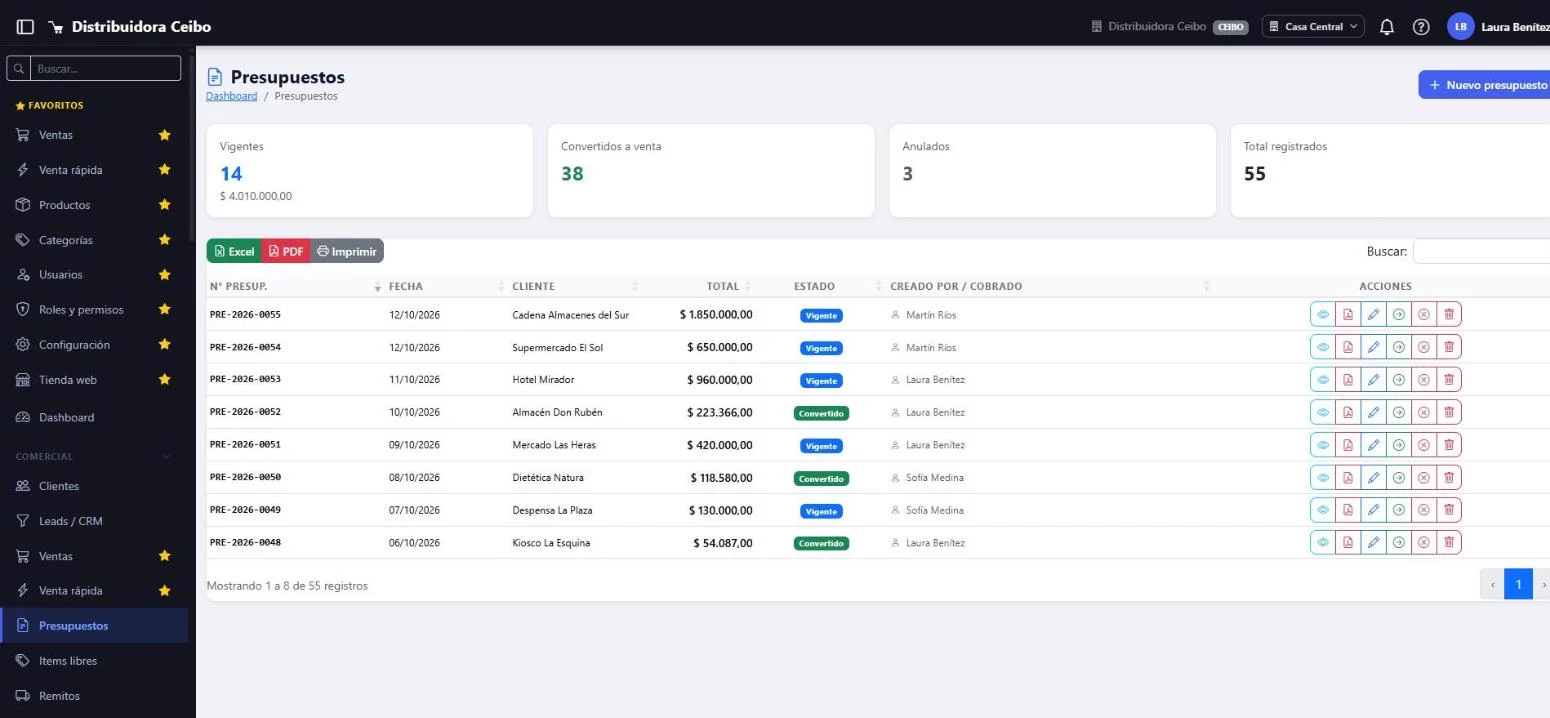View the Almacén Don Rubén budget via eye icon

(1323, 412)
